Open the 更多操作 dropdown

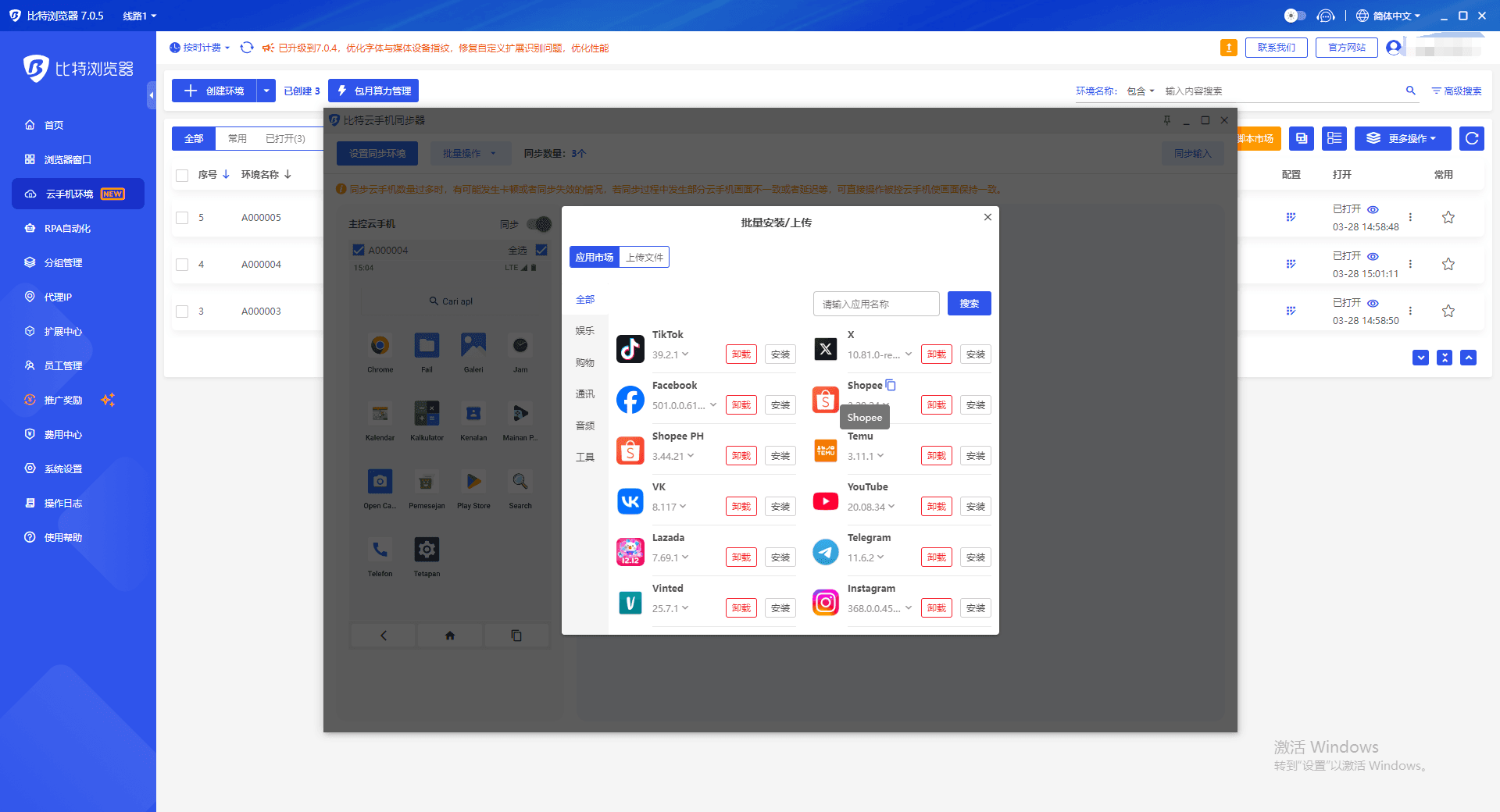[1403, 138]
